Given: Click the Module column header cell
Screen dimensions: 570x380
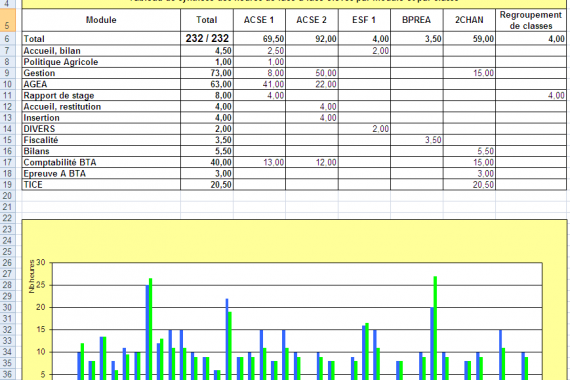Looking at the screenshot, I should click(101, 20).
